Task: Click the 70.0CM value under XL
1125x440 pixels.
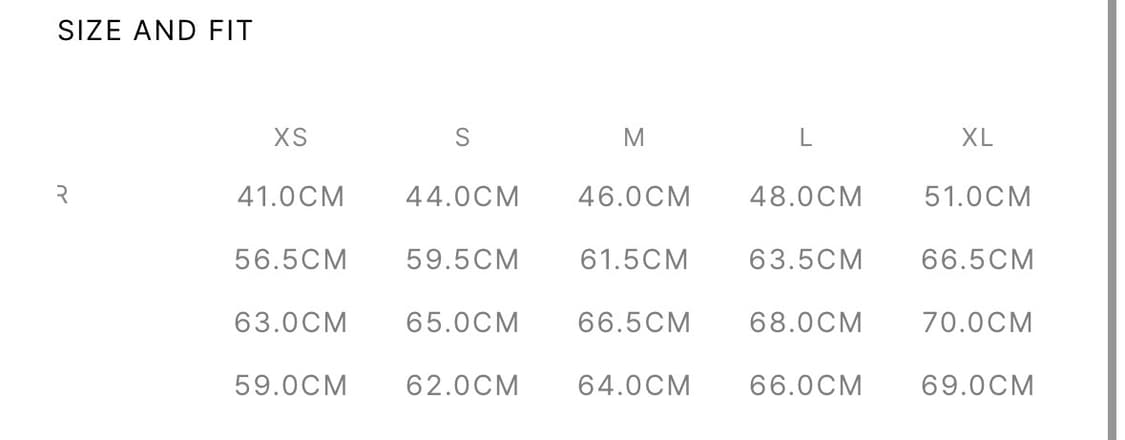Action: (977, 323)
